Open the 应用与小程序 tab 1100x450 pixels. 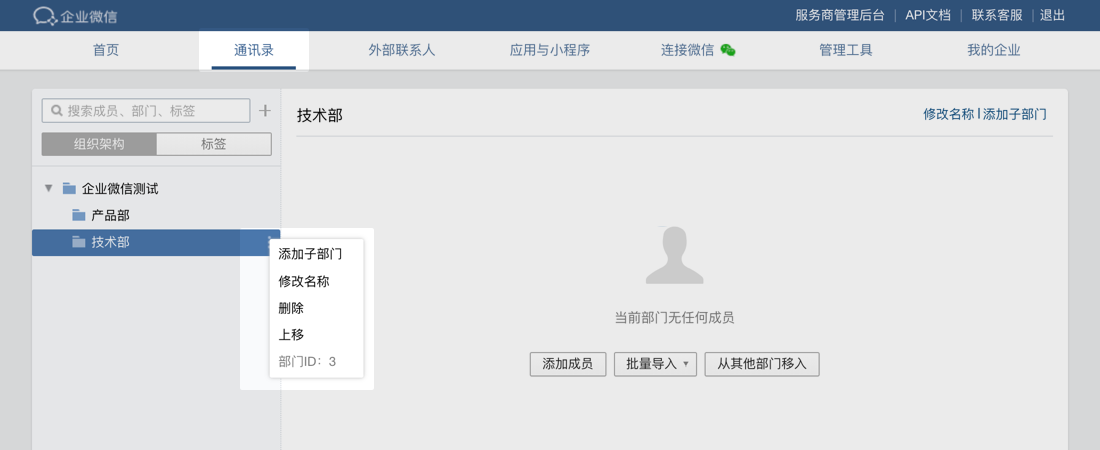pyautogui.click(x=549, y=51)
